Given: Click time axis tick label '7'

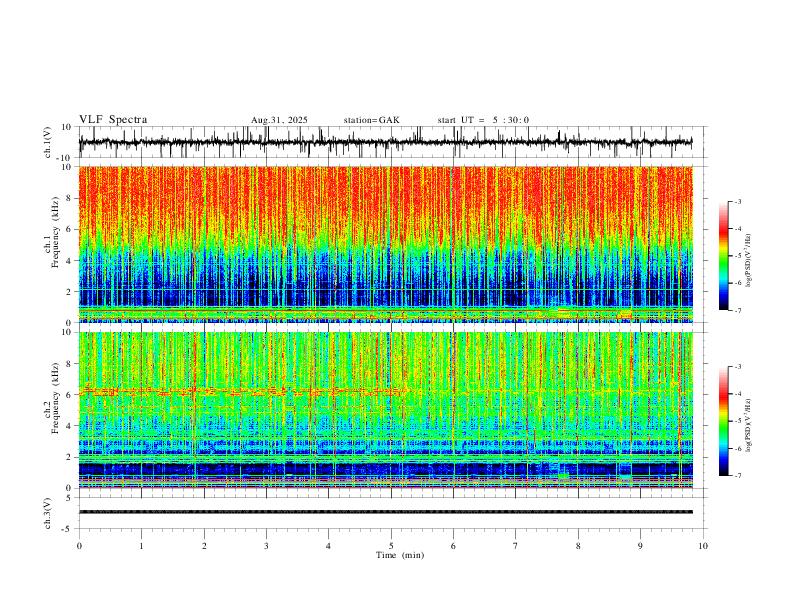Looking at the screenshot, I should (x=516, y=546).
